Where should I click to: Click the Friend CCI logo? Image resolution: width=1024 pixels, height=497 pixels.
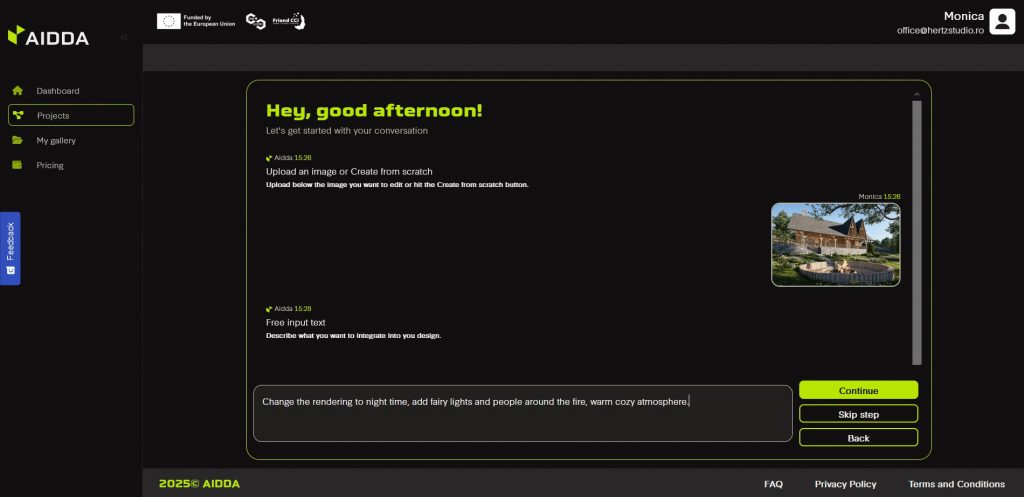coord(289,20)
